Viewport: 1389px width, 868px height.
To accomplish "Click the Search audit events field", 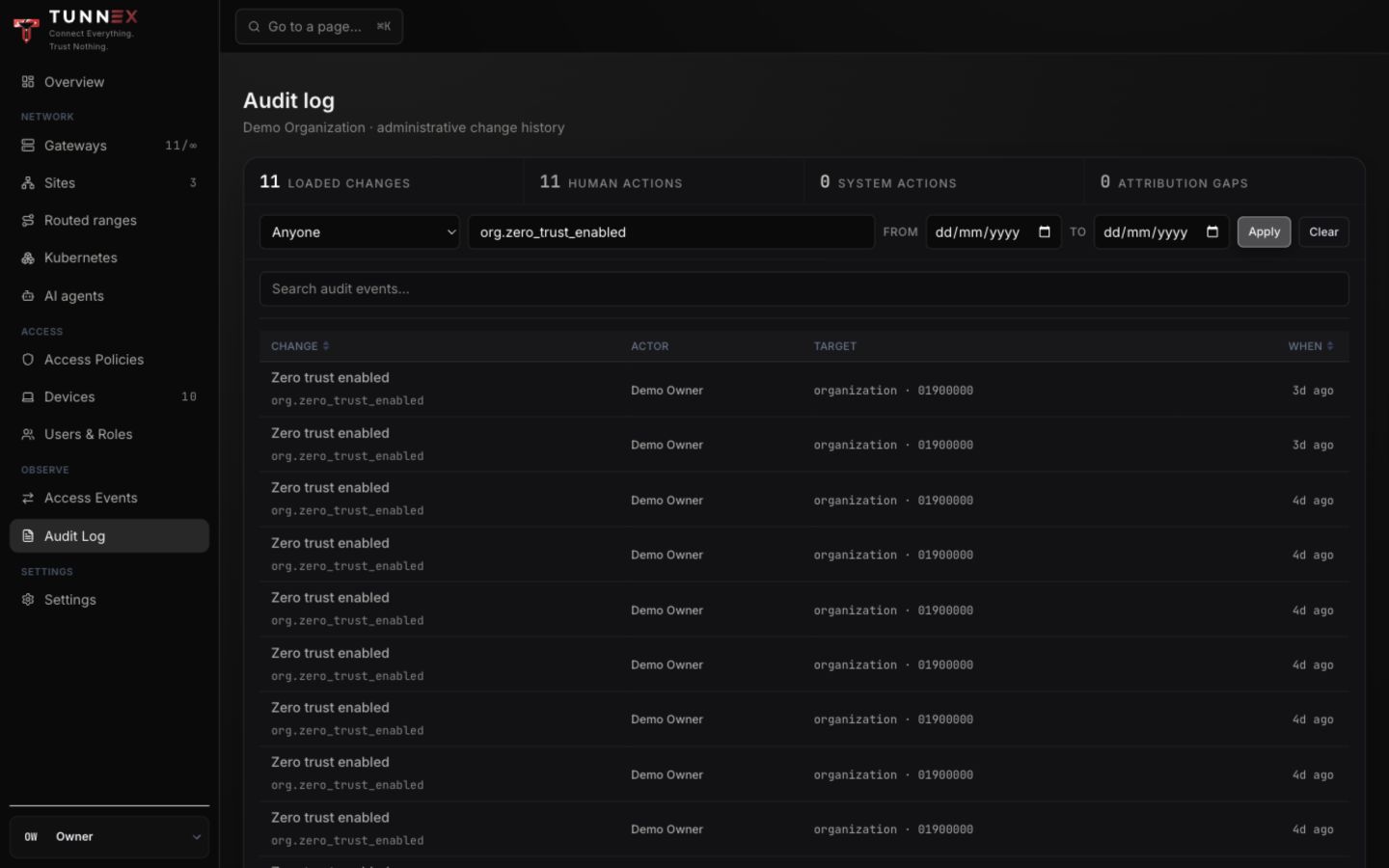I will (x=803, y=289).
